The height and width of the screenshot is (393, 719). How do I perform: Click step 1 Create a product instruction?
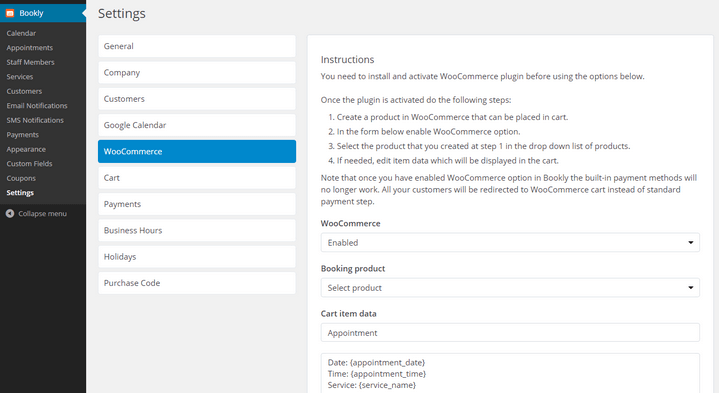coord(452,117)
